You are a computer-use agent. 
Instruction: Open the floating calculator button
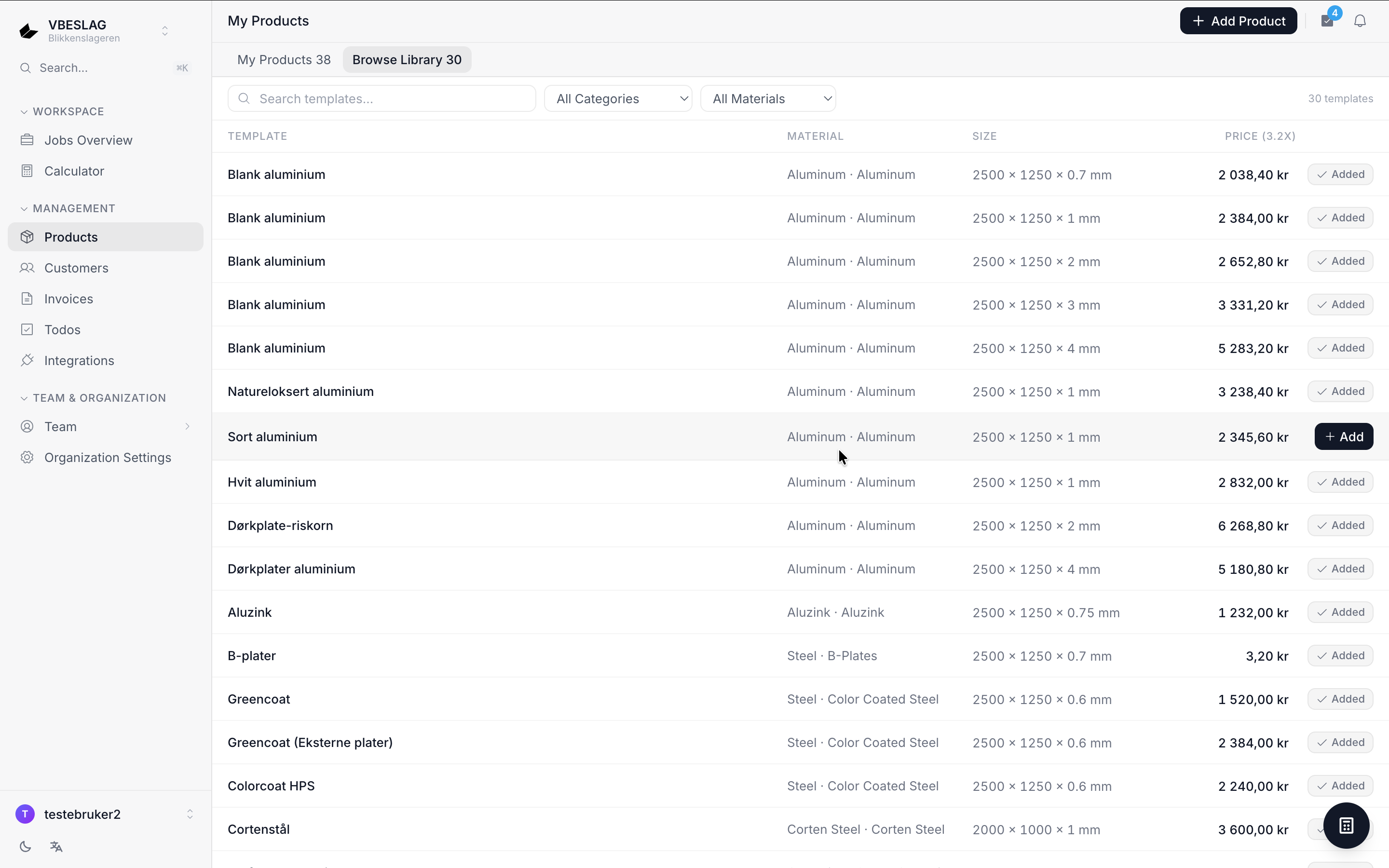point(1346,826)
